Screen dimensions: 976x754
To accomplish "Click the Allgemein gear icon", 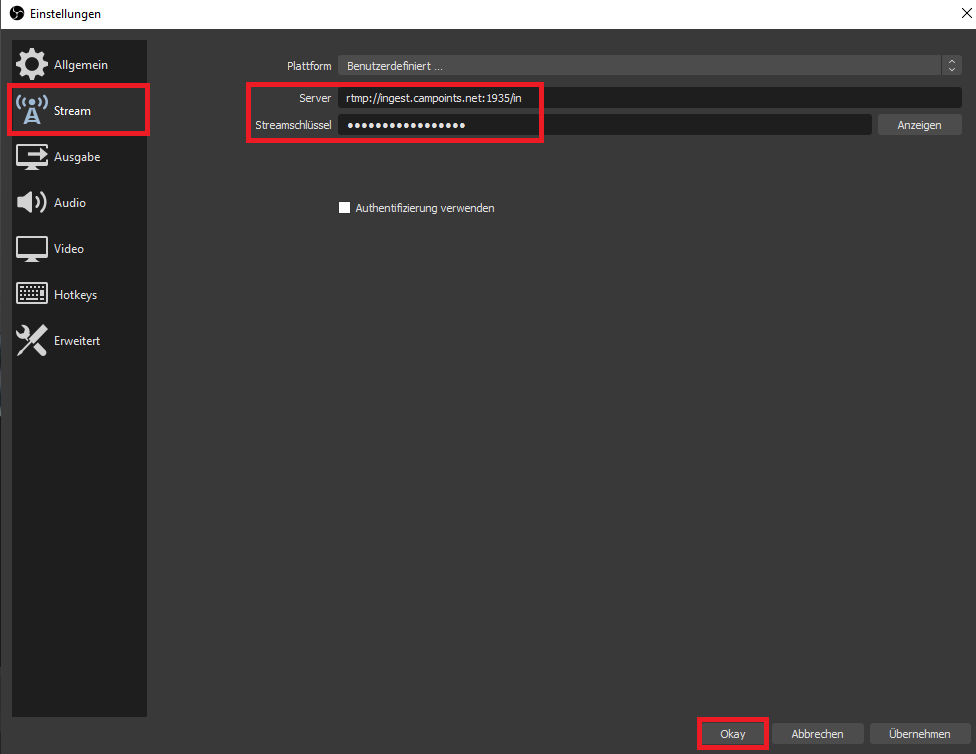I will tap(32, 64).
